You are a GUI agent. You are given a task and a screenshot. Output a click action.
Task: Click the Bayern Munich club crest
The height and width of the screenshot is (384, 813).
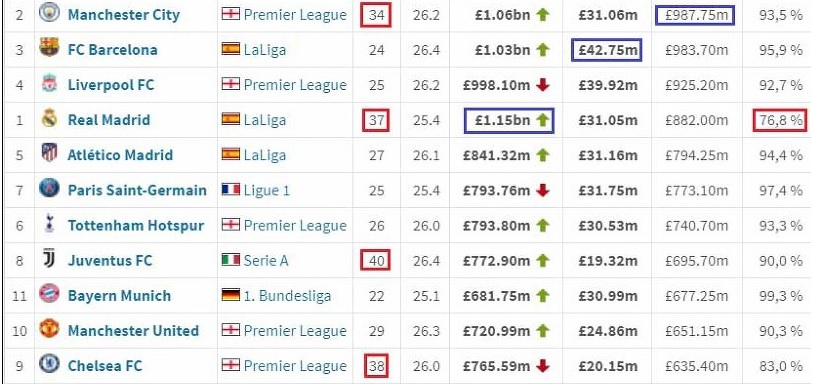(49, 294)
